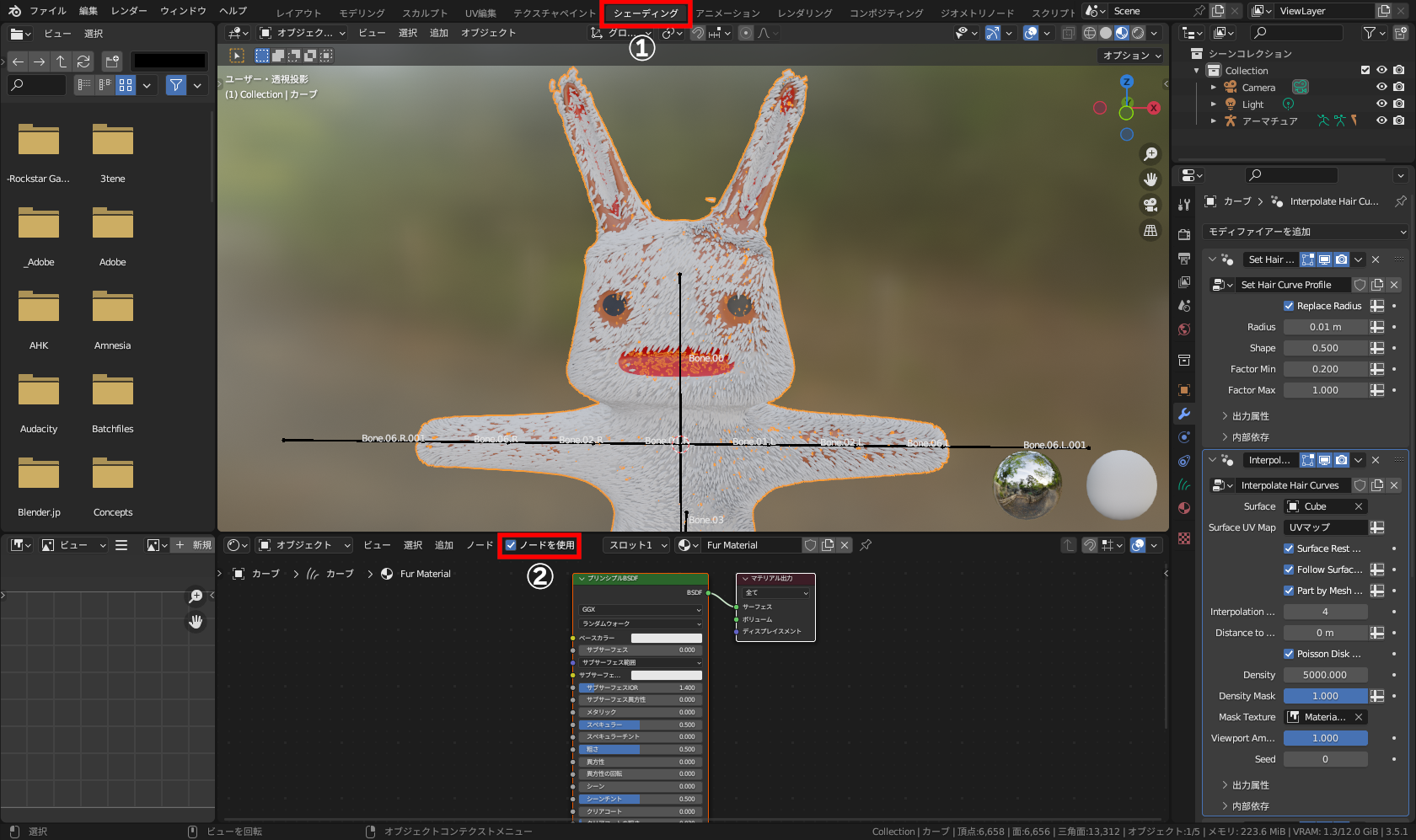Switch to the ジオメトリノード workspace tab
Viewport: 1416px width, 840px height.
click(x=977, y=13)
